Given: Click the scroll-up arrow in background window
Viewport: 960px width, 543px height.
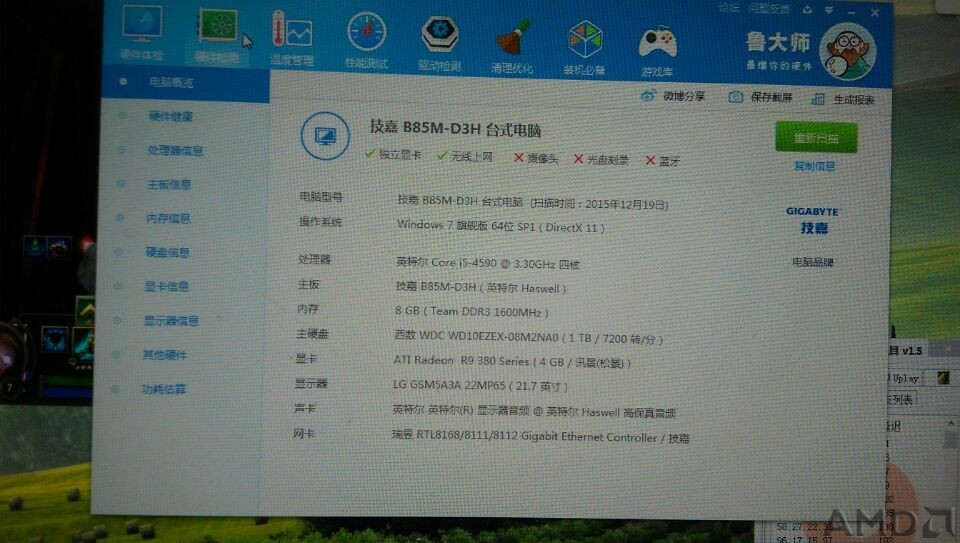Looking at the screenshot, I should (951, 423).
